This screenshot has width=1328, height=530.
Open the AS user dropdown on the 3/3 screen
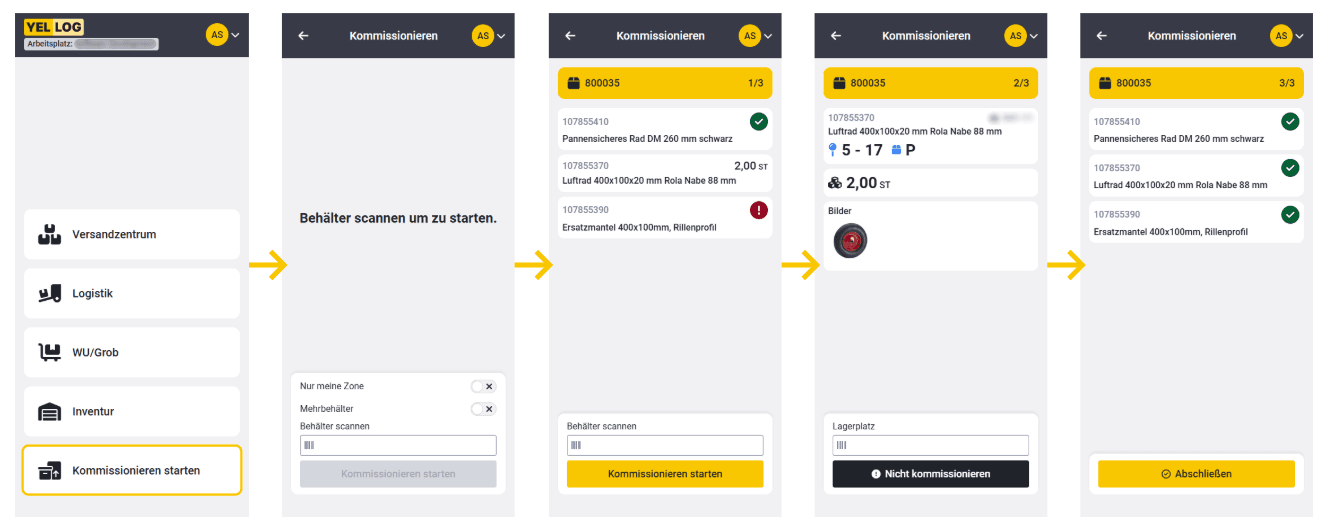coord(1288,36)
